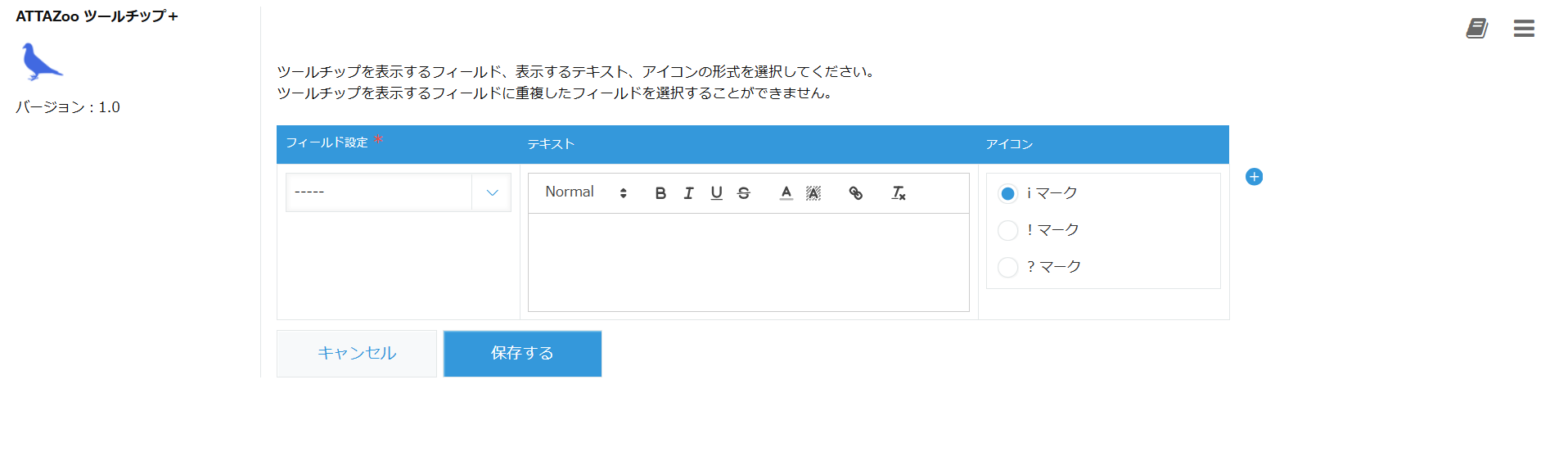The width and height of the screenshot is (1568, 461).
Task: Click the ATTAZoo bird logo
Action: pyautogui.click(x=41, y=62)
